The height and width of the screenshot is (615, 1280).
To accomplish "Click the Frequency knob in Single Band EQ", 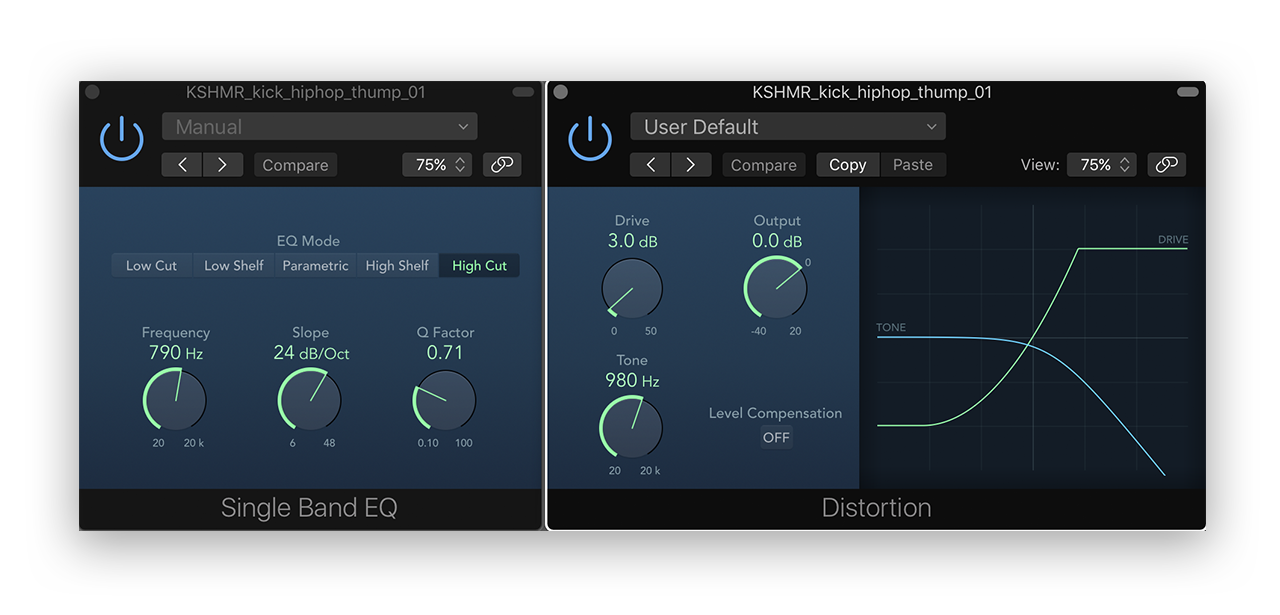I will point(175,399).
